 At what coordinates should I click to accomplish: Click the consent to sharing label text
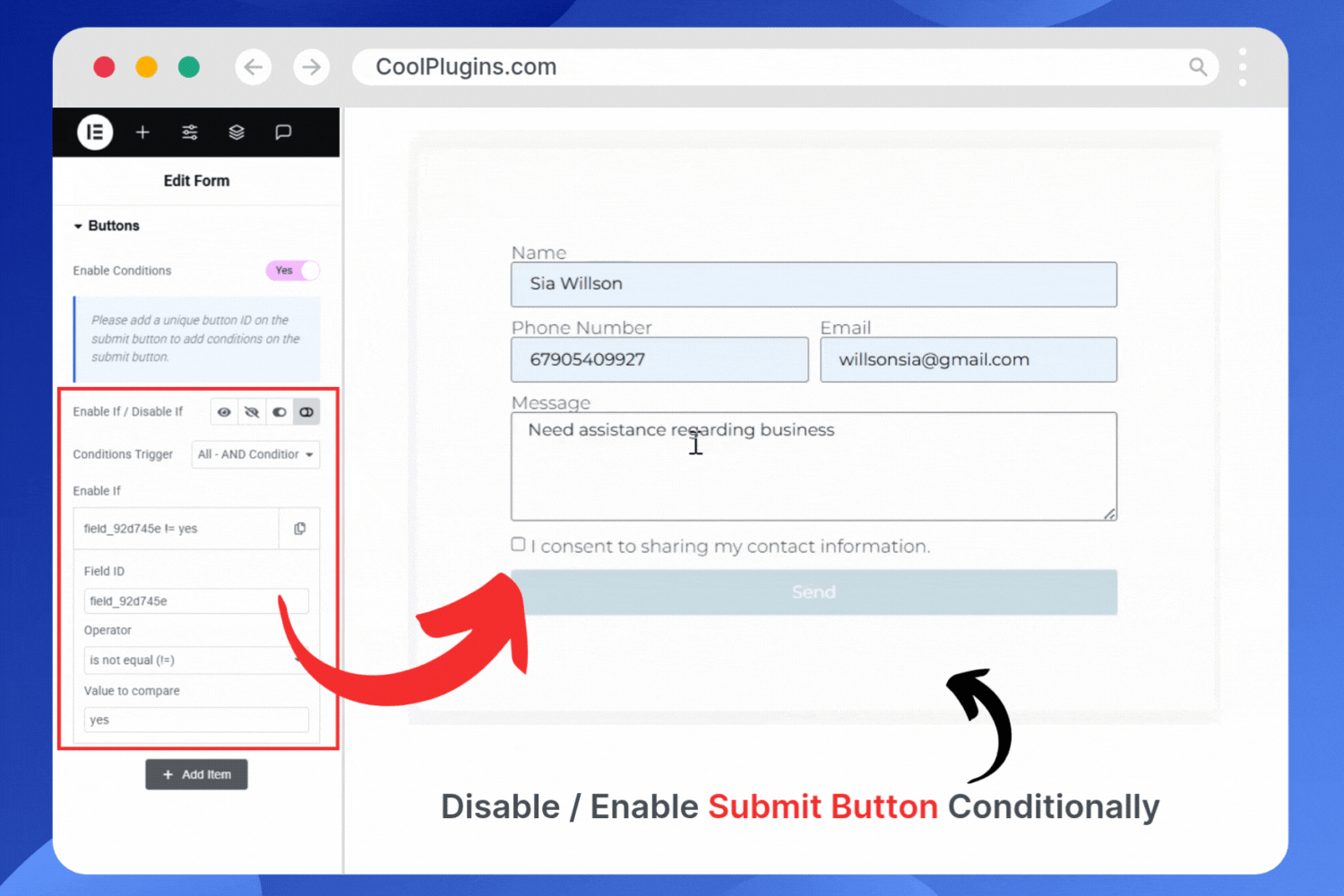pos(730,547)
